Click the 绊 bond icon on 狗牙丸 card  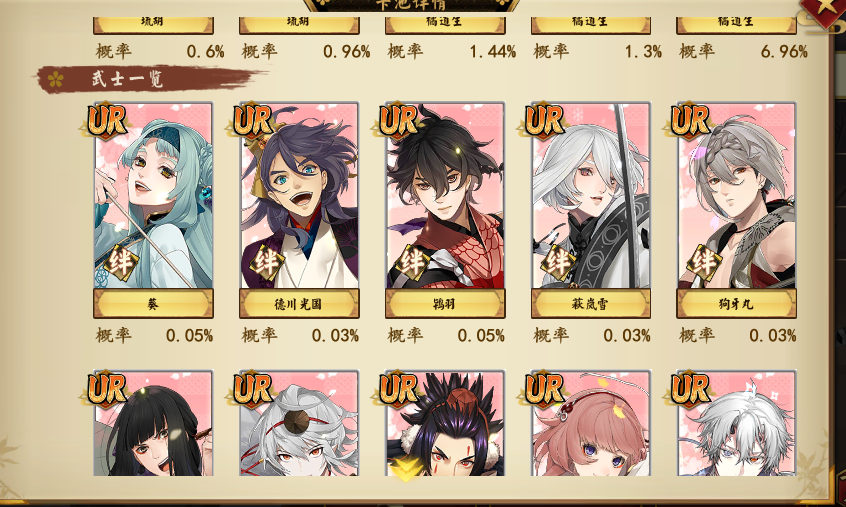(704, 263)
